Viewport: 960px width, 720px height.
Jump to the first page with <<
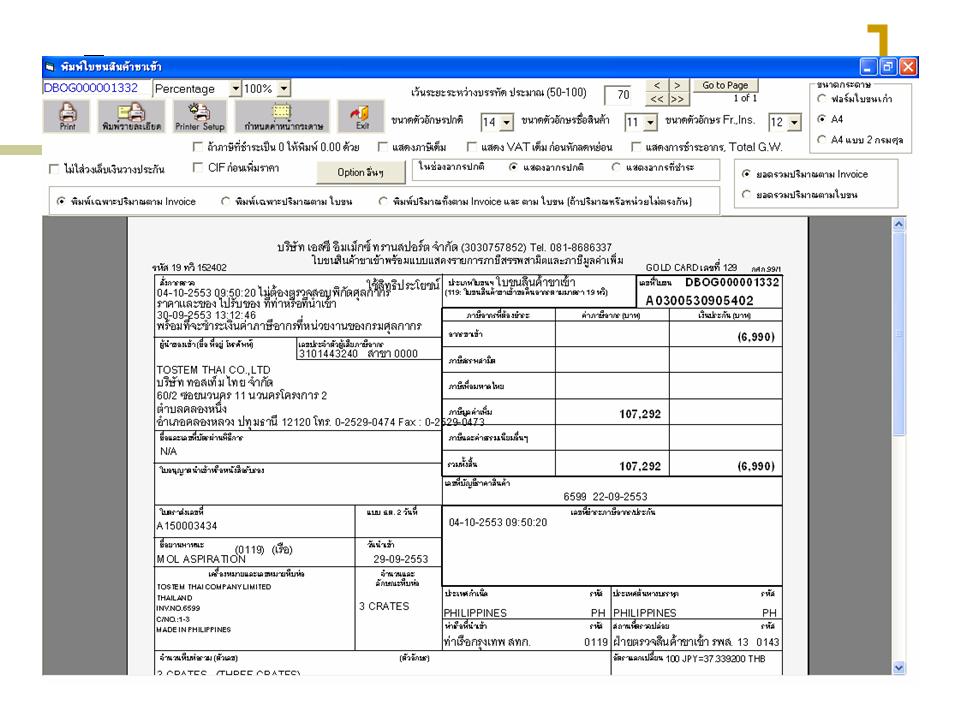tap(657, 99)
